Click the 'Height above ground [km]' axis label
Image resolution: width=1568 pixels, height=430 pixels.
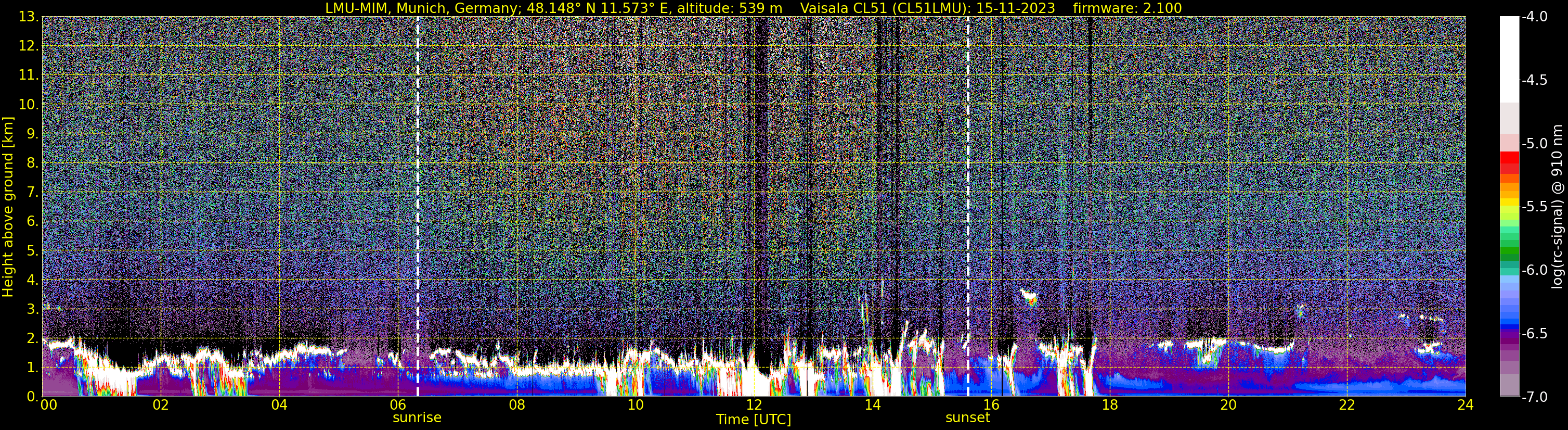coord(8,207)
